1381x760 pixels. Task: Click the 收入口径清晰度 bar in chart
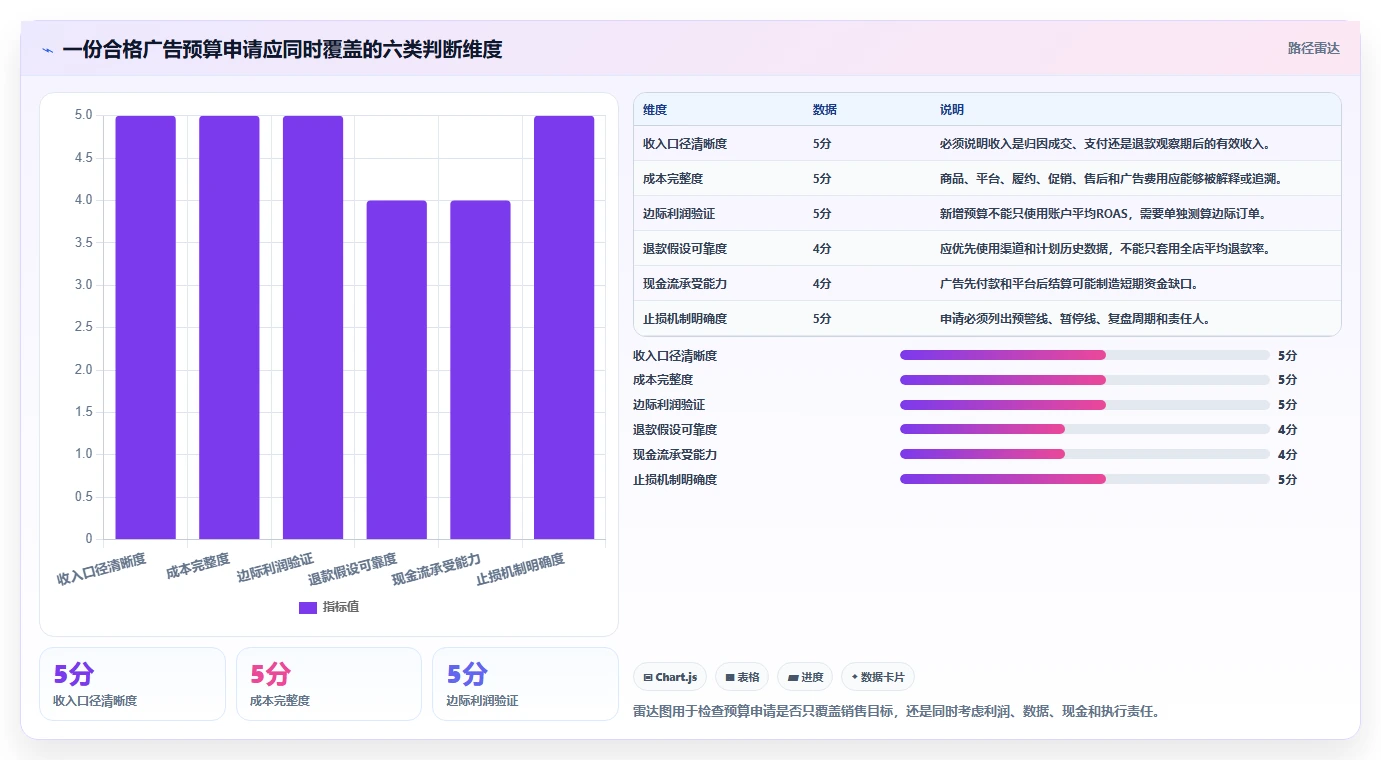pos(145,327)
